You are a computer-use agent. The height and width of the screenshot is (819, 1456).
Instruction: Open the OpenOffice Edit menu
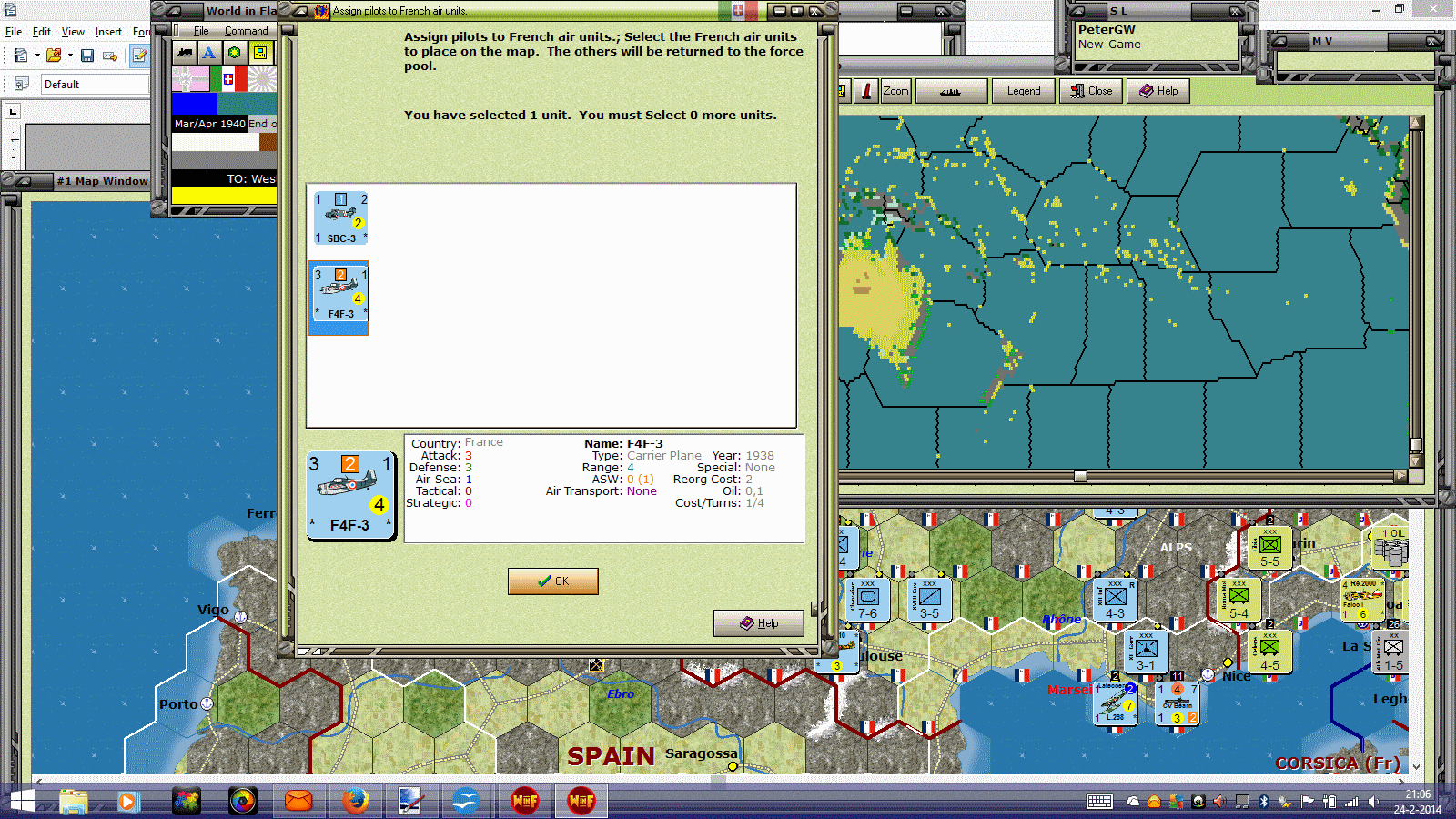pos(42,32)
